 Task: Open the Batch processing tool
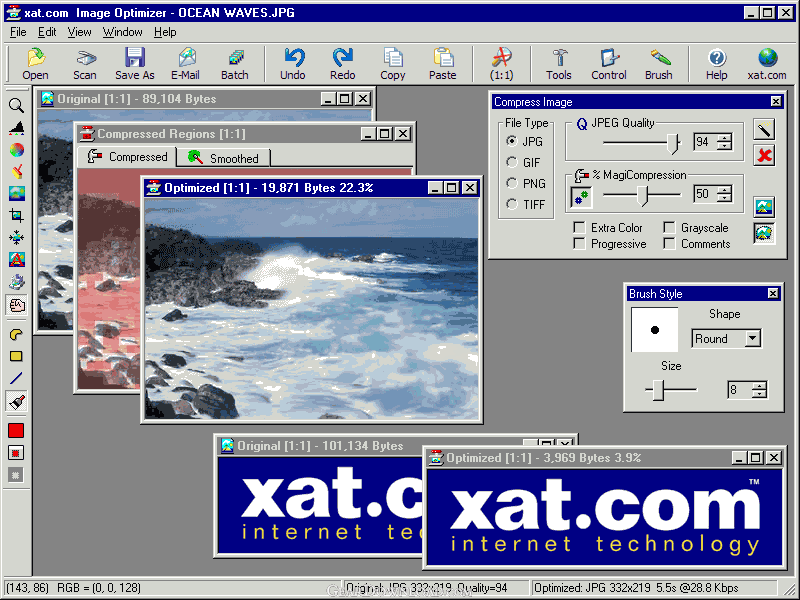point(235,64)
